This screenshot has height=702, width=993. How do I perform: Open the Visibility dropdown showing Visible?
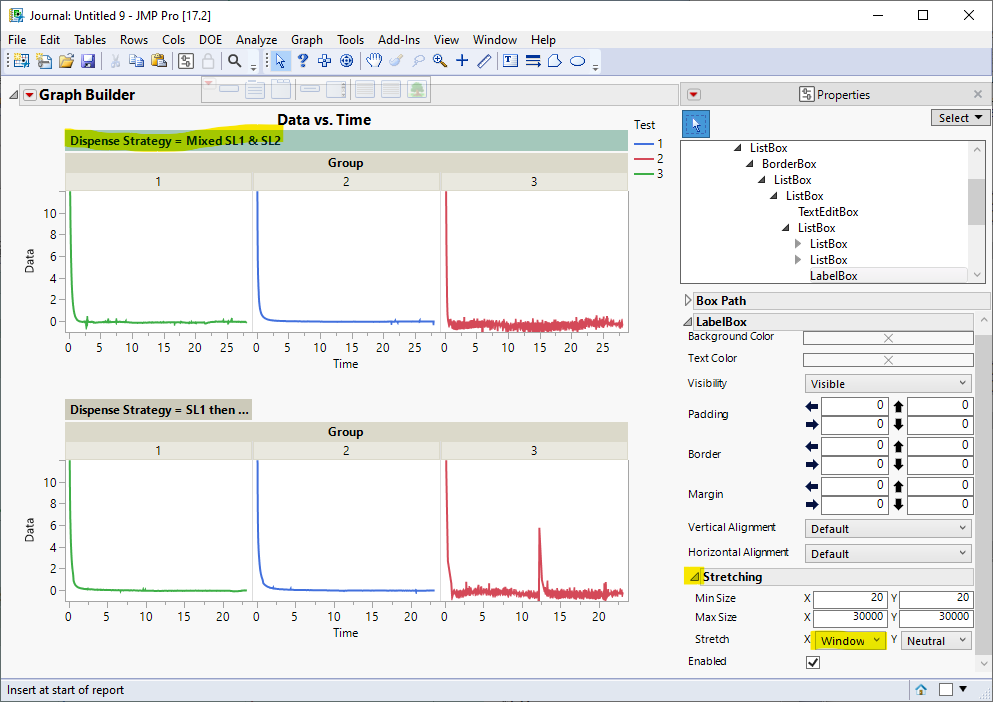tap(887, 382)
